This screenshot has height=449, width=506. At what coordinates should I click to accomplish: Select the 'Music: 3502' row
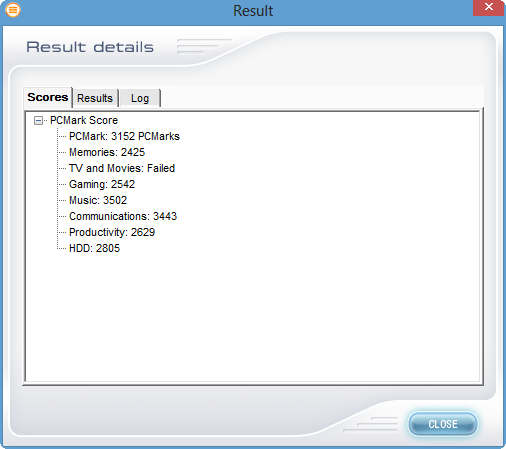[x=98, y=200]
